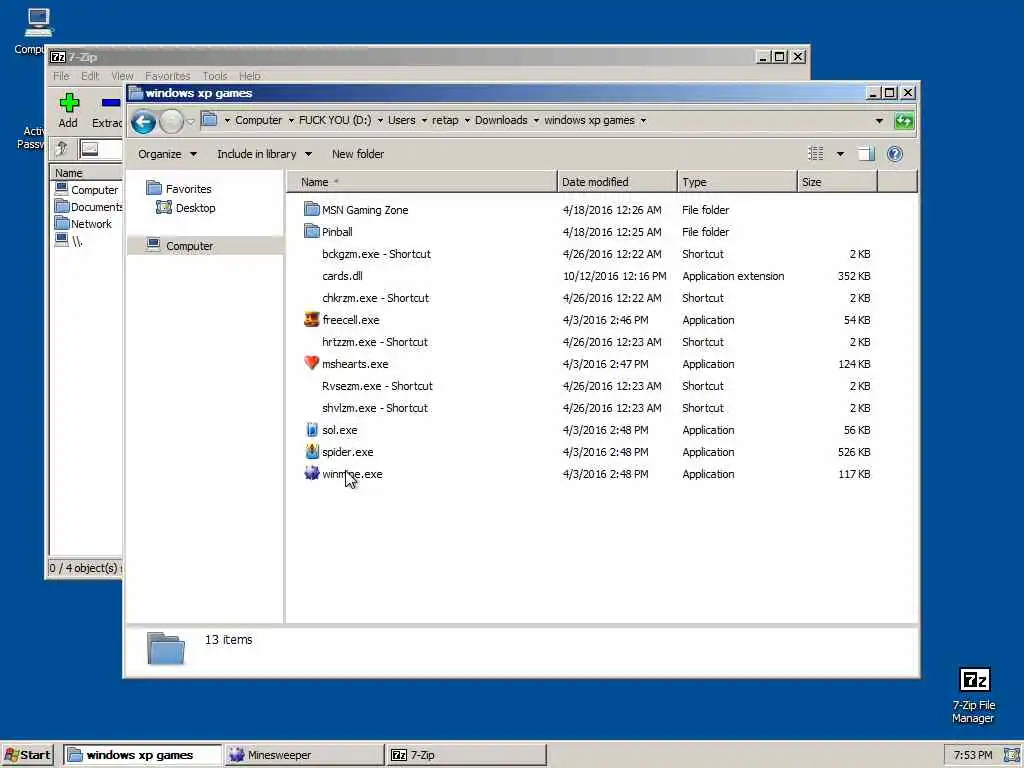
Task: Expand the address bar history dropdown
Action: pyautogui.click(x=879, y=121)
